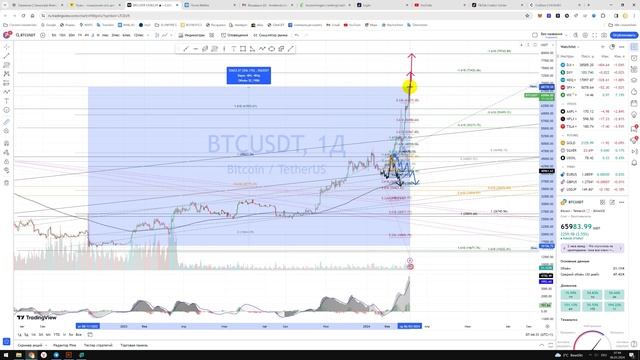Select the horizontal line from floating toolbar
This screenshot has height=360, width=640.
pos(196,49)
